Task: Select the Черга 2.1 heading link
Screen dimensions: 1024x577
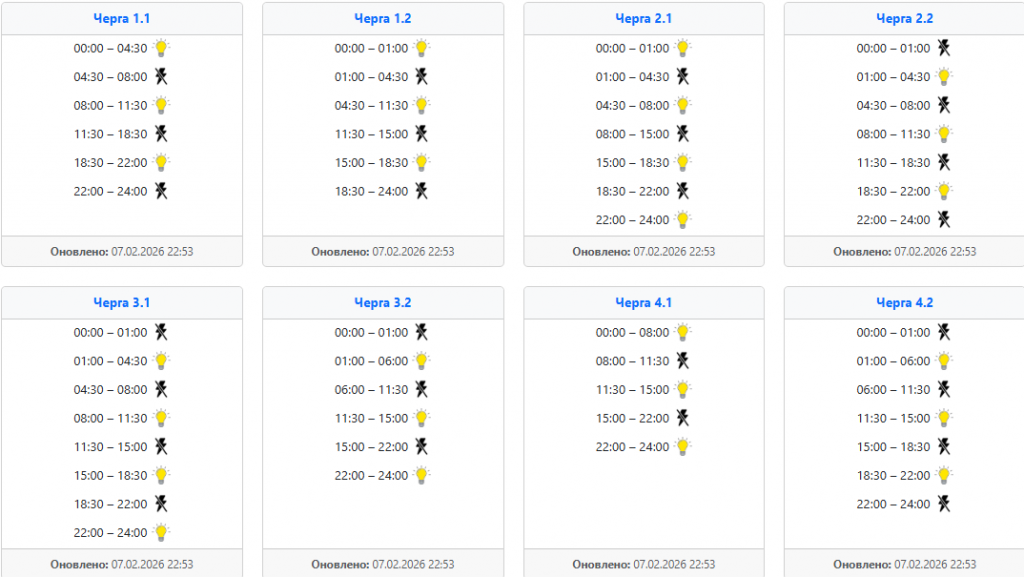Action: (644, 19)
